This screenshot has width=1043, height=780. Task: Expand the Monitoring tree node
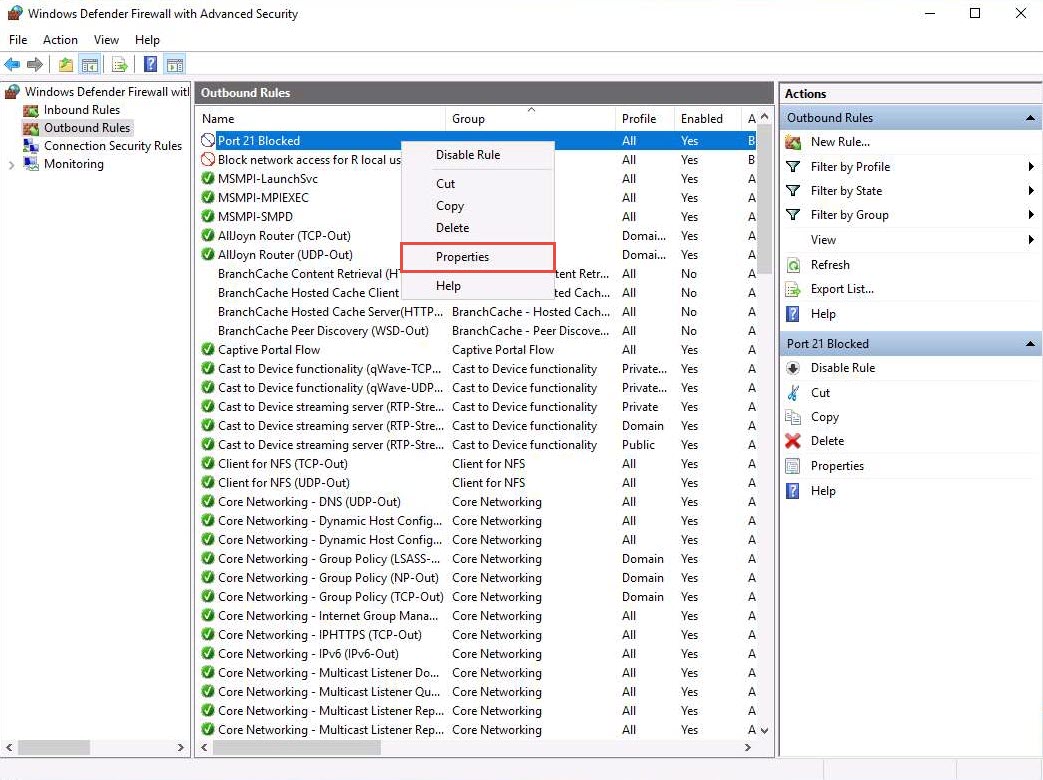11,165
